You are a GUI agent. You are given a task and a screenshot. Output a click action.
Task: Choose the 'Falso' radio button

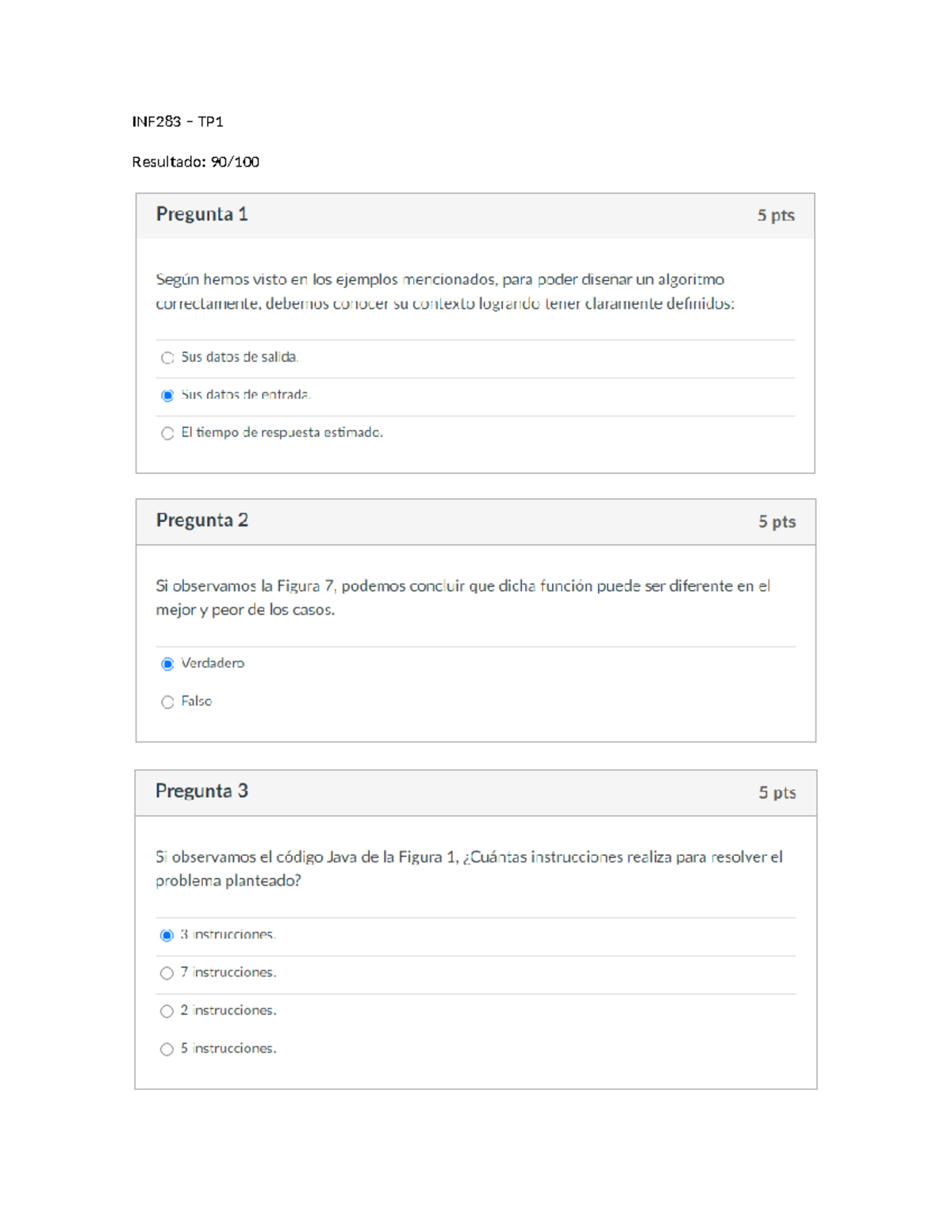pos(167,702)
